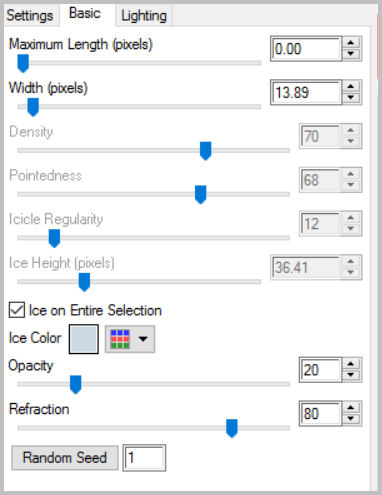Decrease Refraction with the down arrow
The height and width of the screenshot is (495, 382).
click(351, 419)
